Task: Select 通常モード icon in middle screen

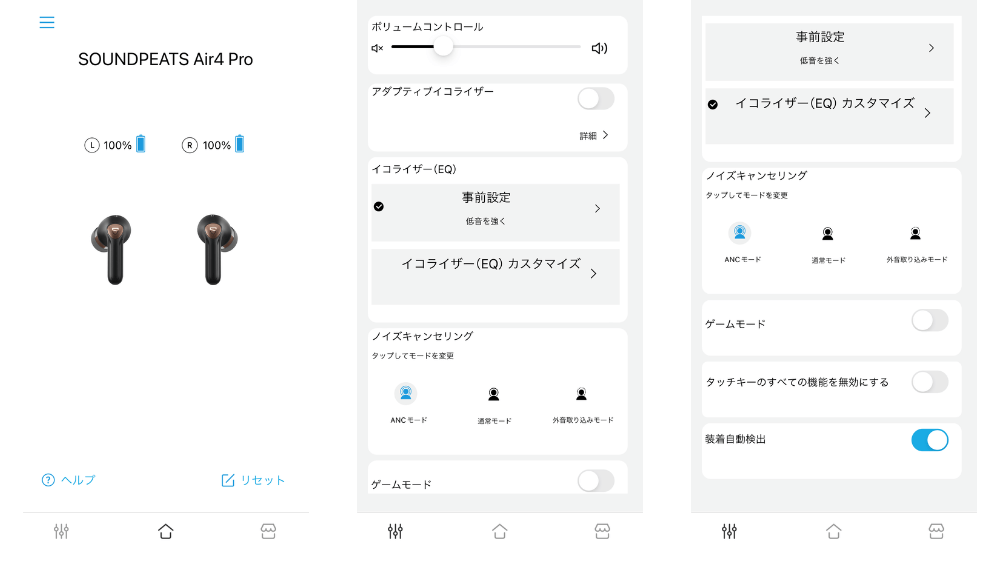Action: [x=494, y=394]
